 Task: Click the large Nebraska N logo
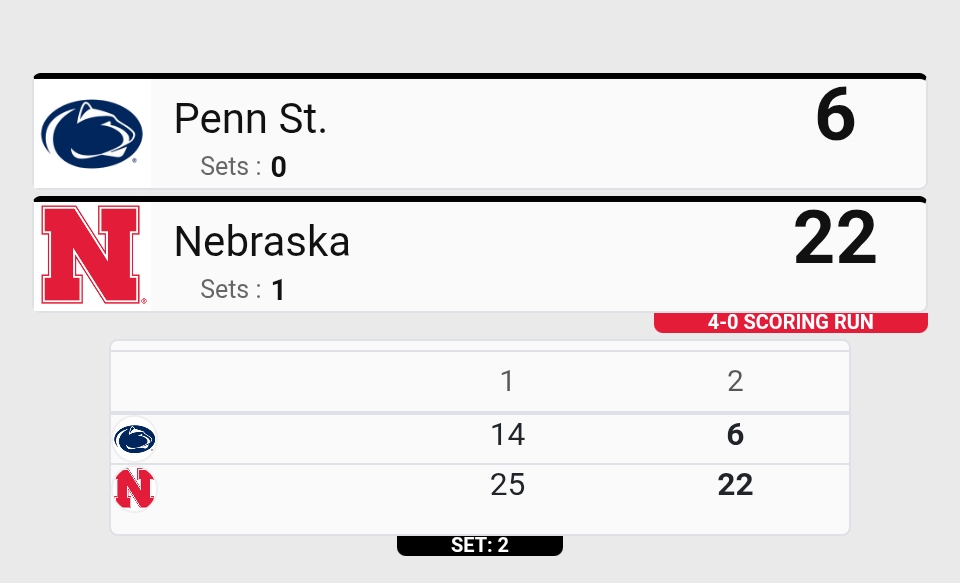tap(92, 256)
